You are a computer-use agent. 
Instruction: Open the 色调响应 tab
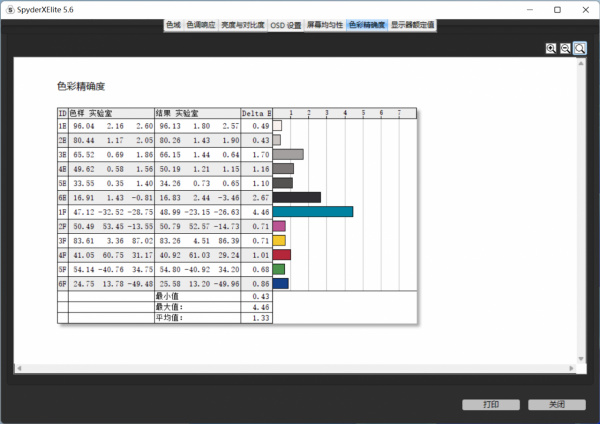[x=201, y=25]
